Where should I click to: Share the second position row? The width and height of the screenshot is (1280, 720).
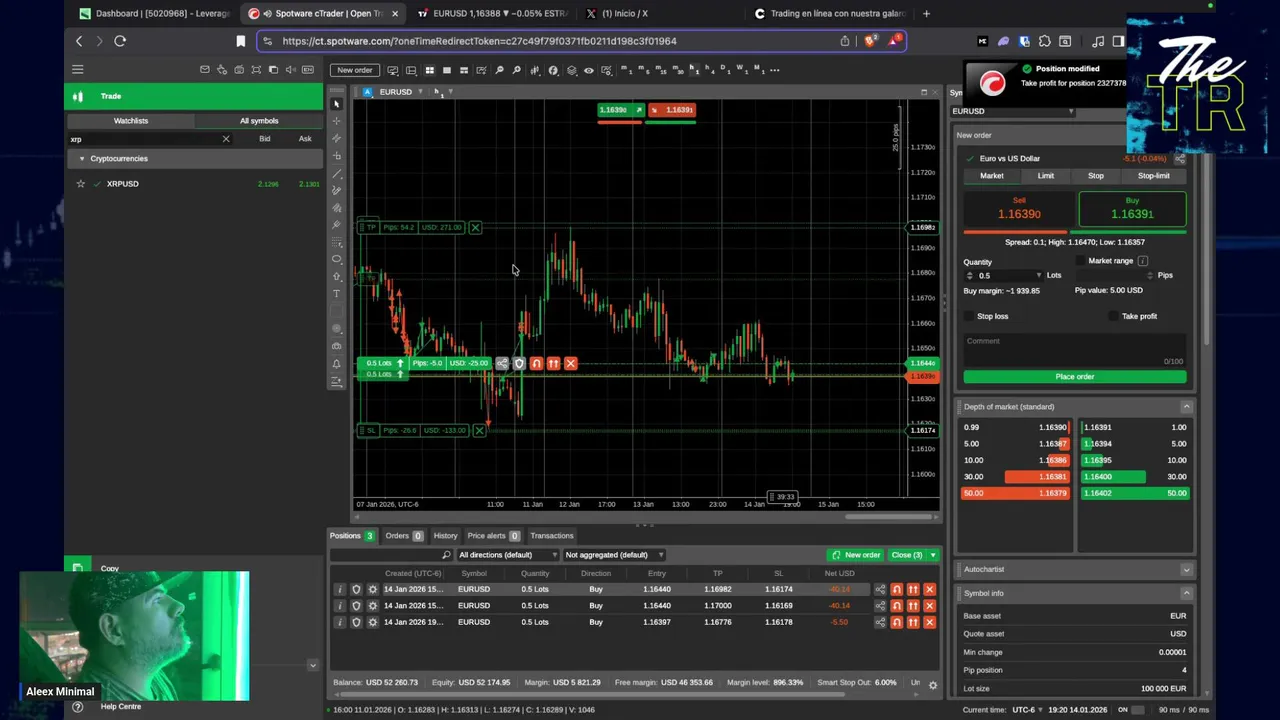point(880,606)
